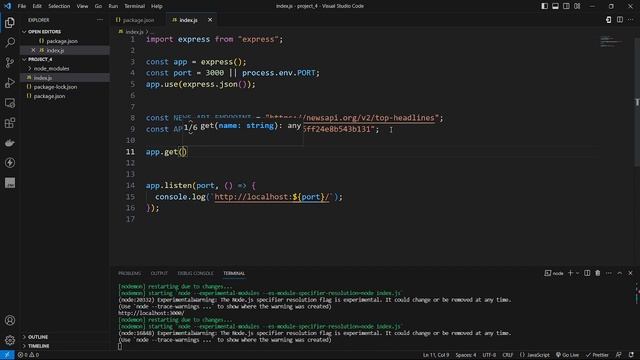
Task: Open changes icon in editor toolbar
Action: point(609,20)
